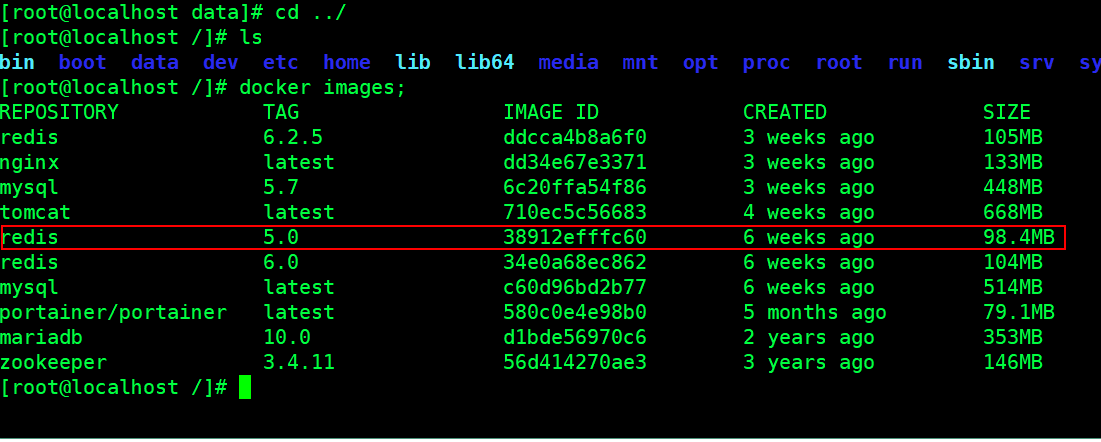
Task: Click size value 133MB
Action: click(x=1013, y=163)
